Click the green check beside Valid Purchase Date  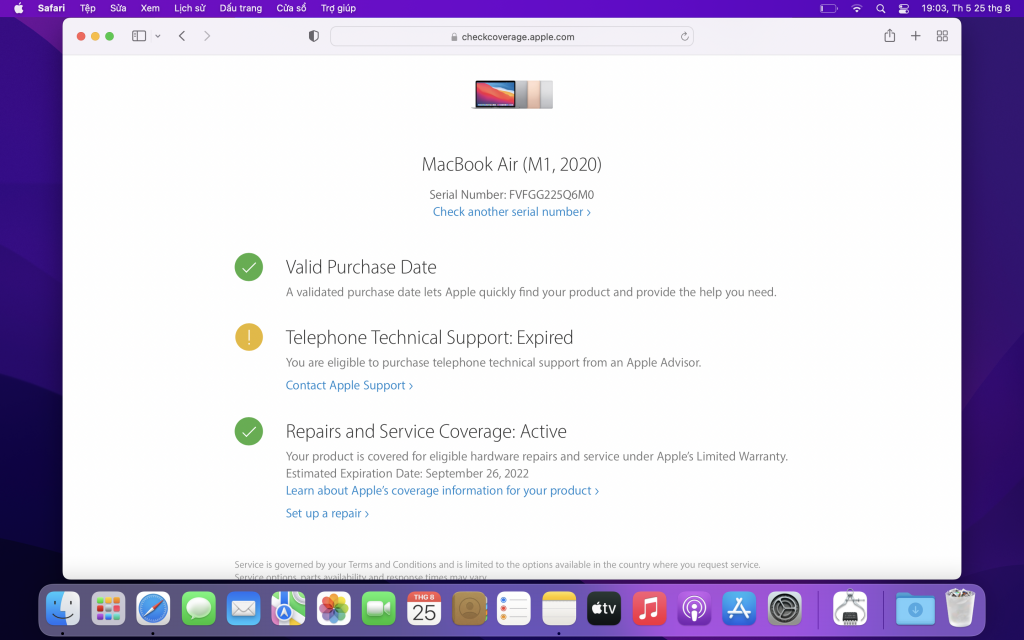[x=249, y=267]
